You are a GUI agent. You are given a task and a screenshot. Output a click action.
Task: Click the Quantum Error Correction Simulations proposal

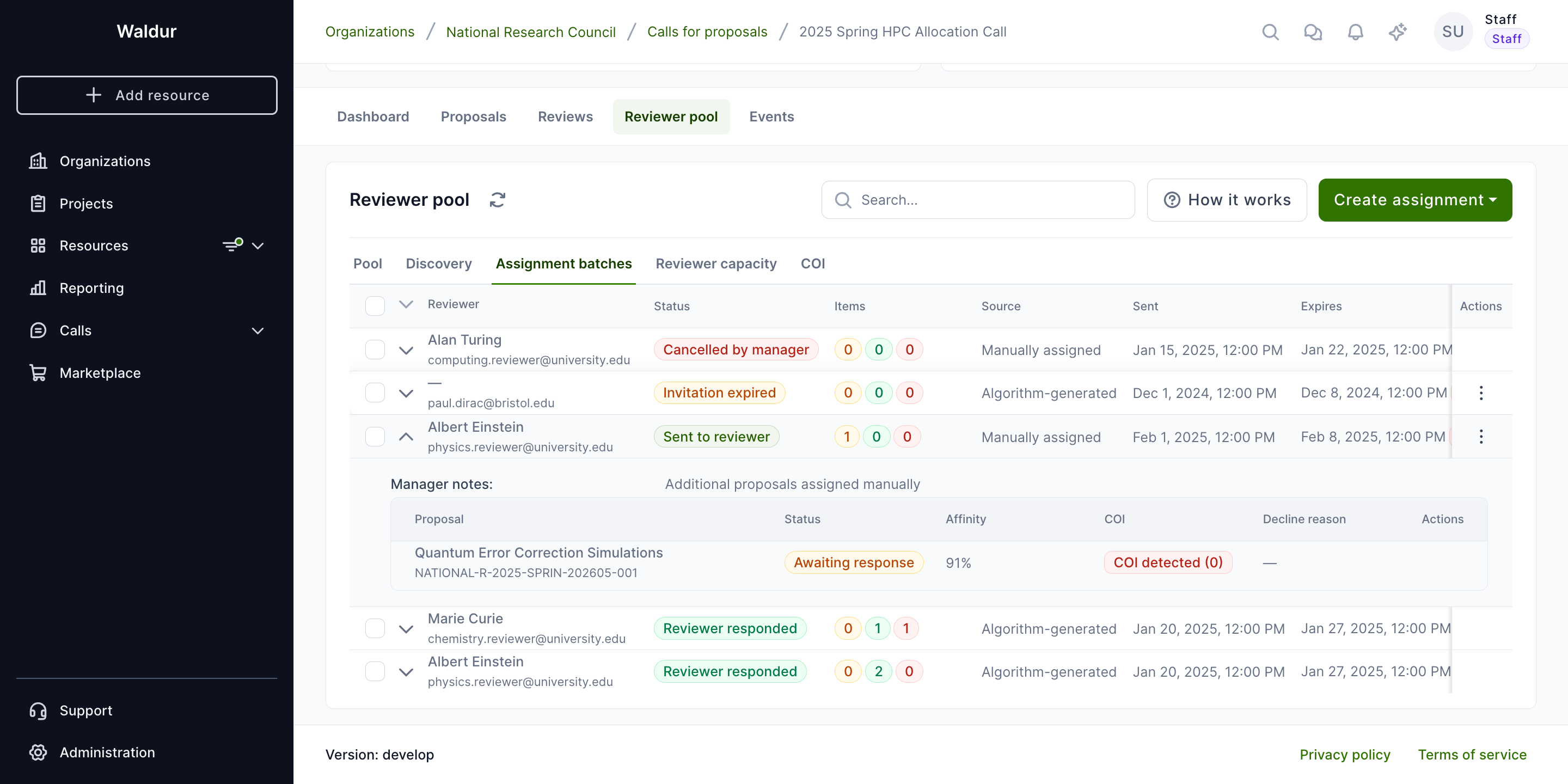point(538,553)
